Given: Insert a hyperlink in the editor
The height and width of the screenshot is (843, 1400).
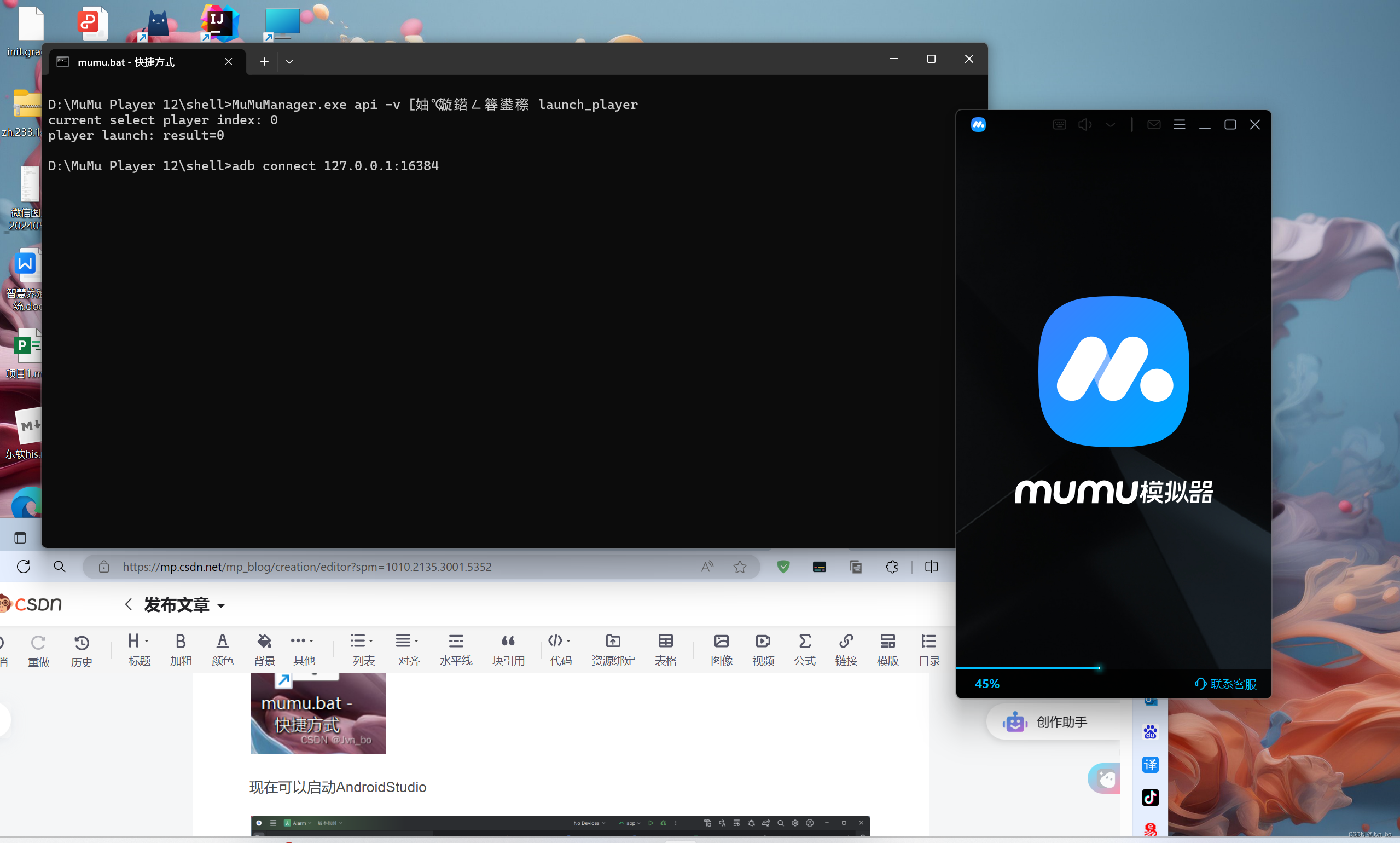Looking at the screenshot, I should pyautogui.click(x=845, y=649).
